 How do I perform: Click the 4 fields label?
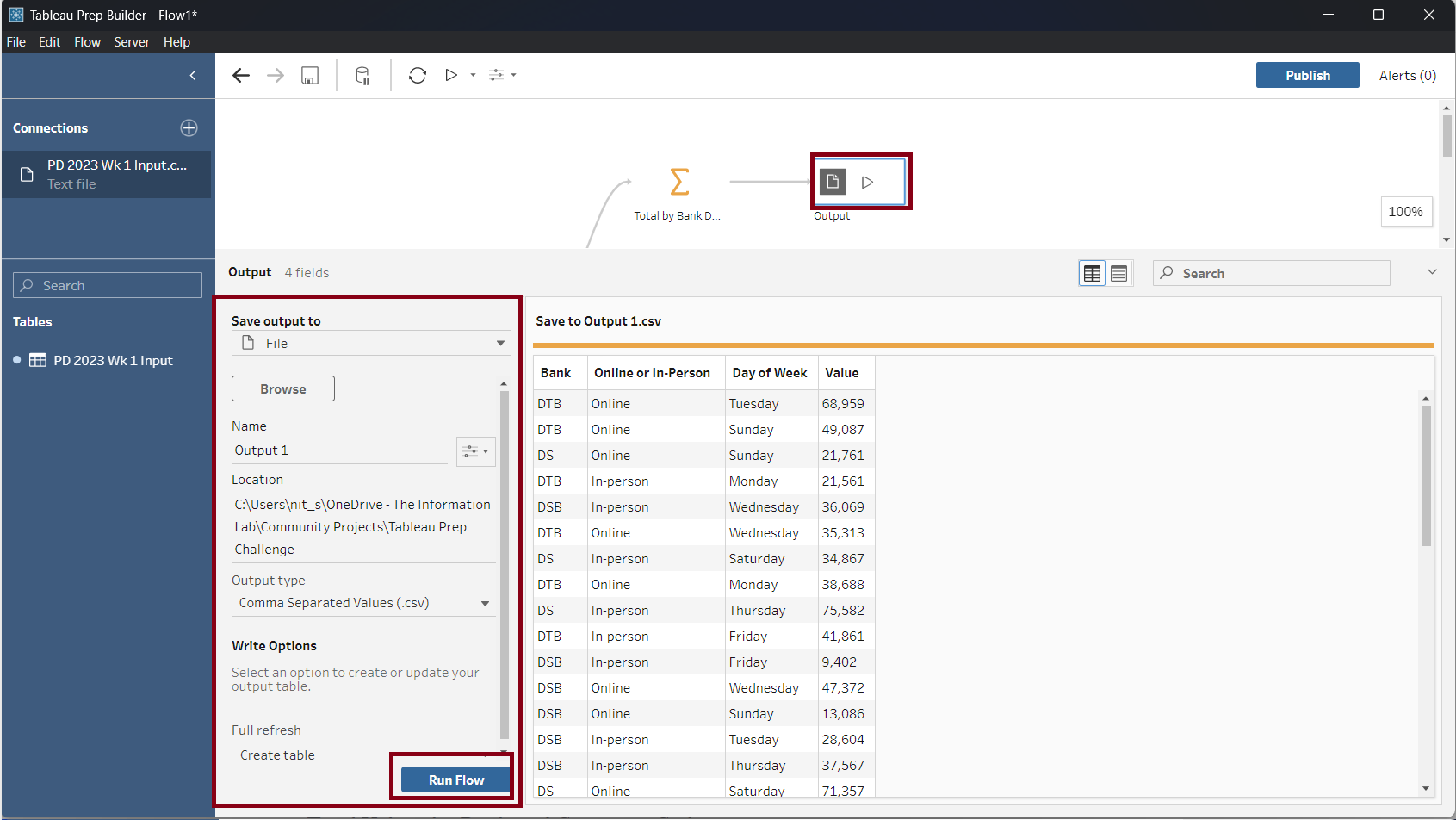click(307, 273)
